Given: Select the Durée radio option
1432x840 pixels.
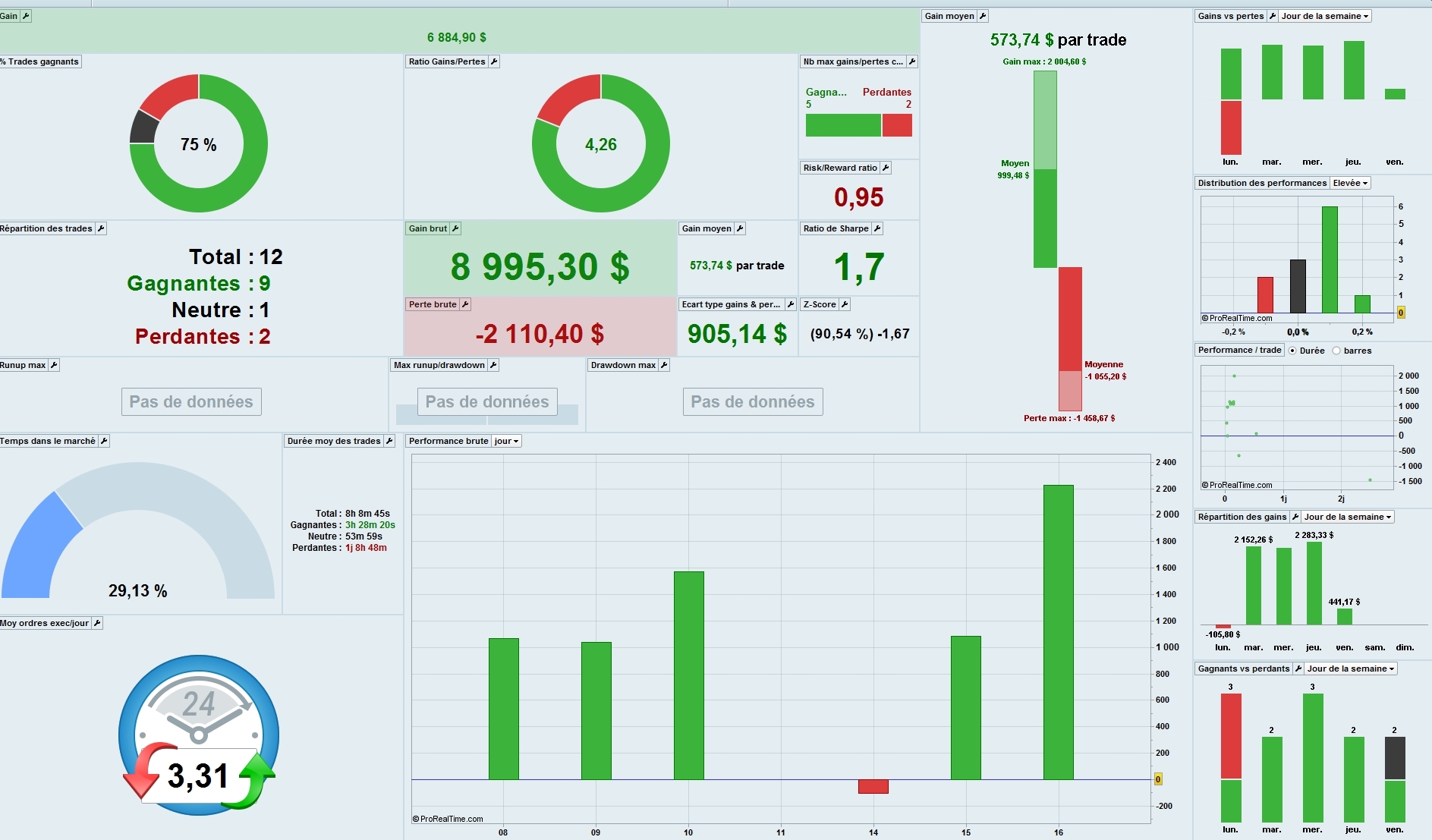Looking at the screenshot, I should (1292, 351).
